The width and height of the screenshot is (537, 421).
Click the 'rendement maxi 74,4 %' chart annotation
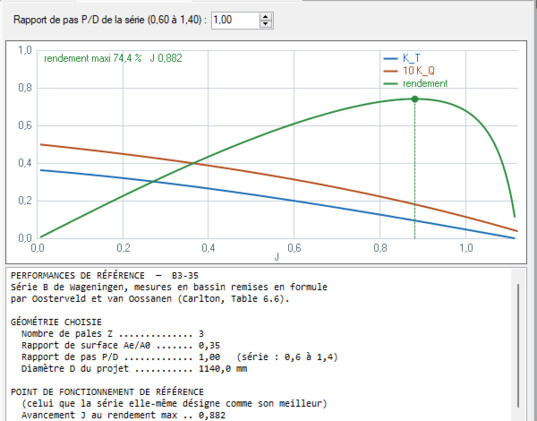coord(93,58)
